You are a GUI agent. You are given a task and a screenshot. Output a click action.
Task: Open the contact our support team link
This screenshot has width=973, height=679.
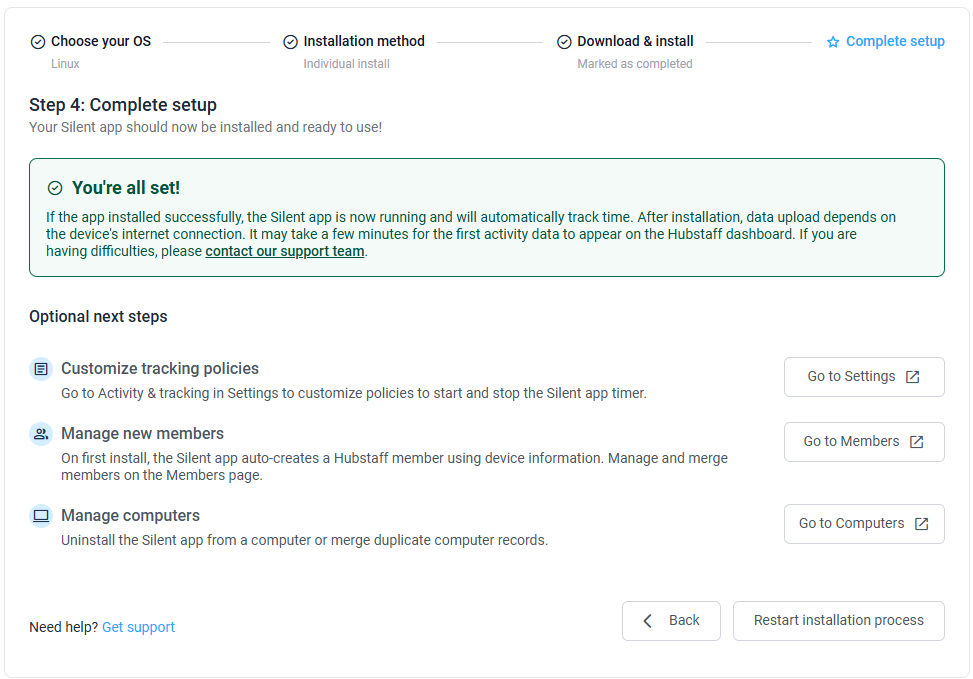[285, 251]
